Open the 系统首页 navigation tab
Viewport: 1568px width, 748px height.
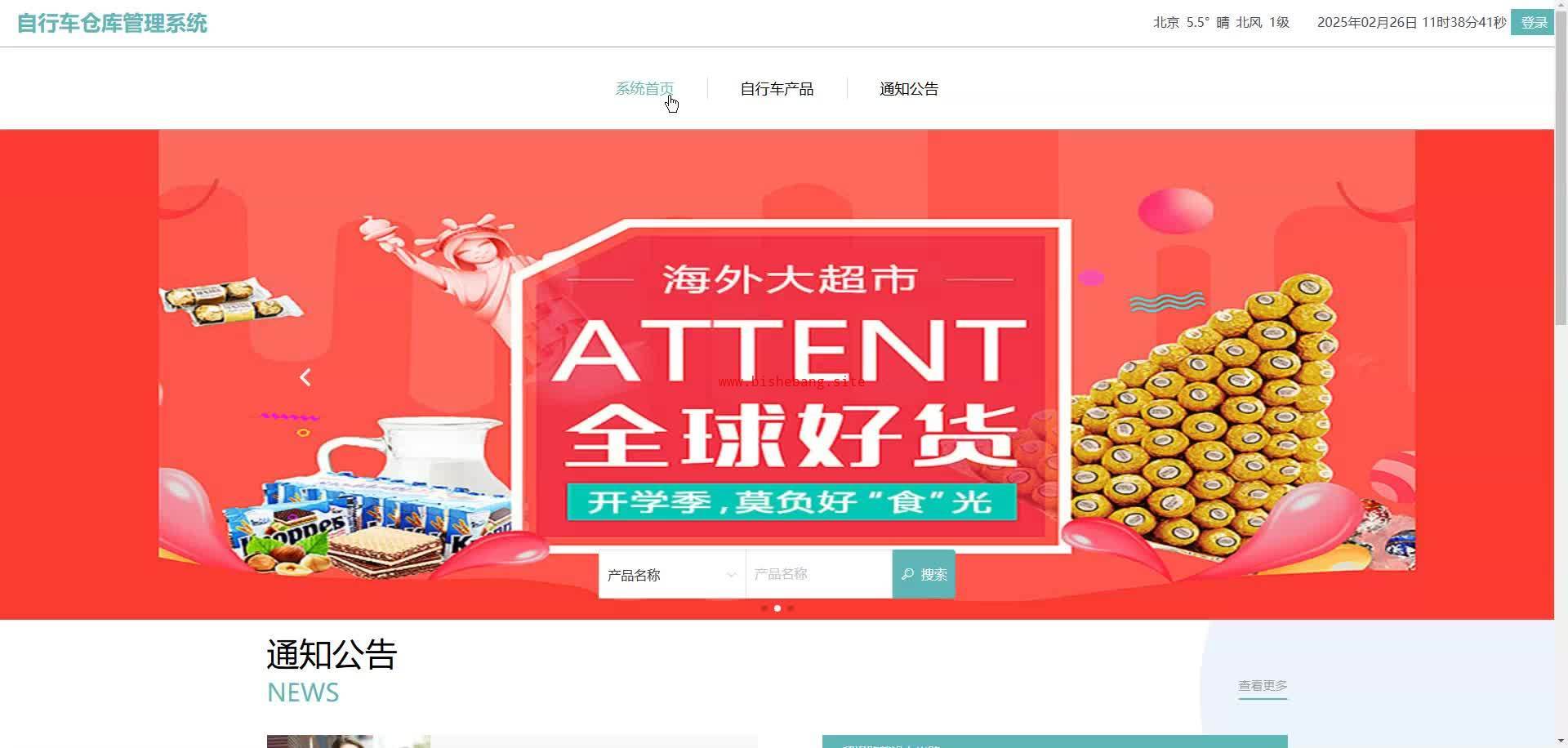point(644,88)
